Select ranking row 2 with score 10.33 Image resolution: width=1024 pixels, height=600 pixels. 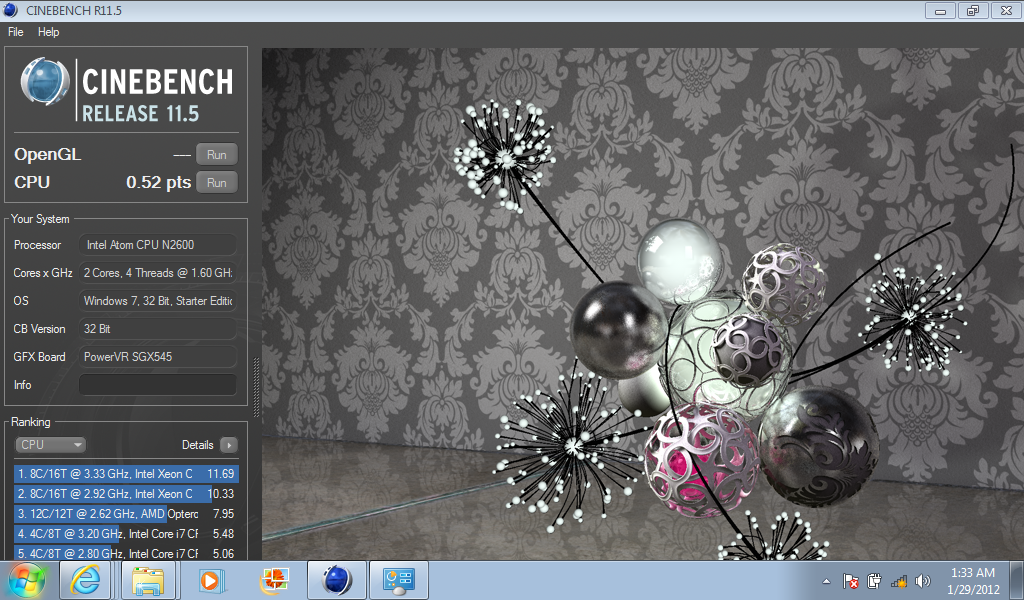click(x=126, y=494)
